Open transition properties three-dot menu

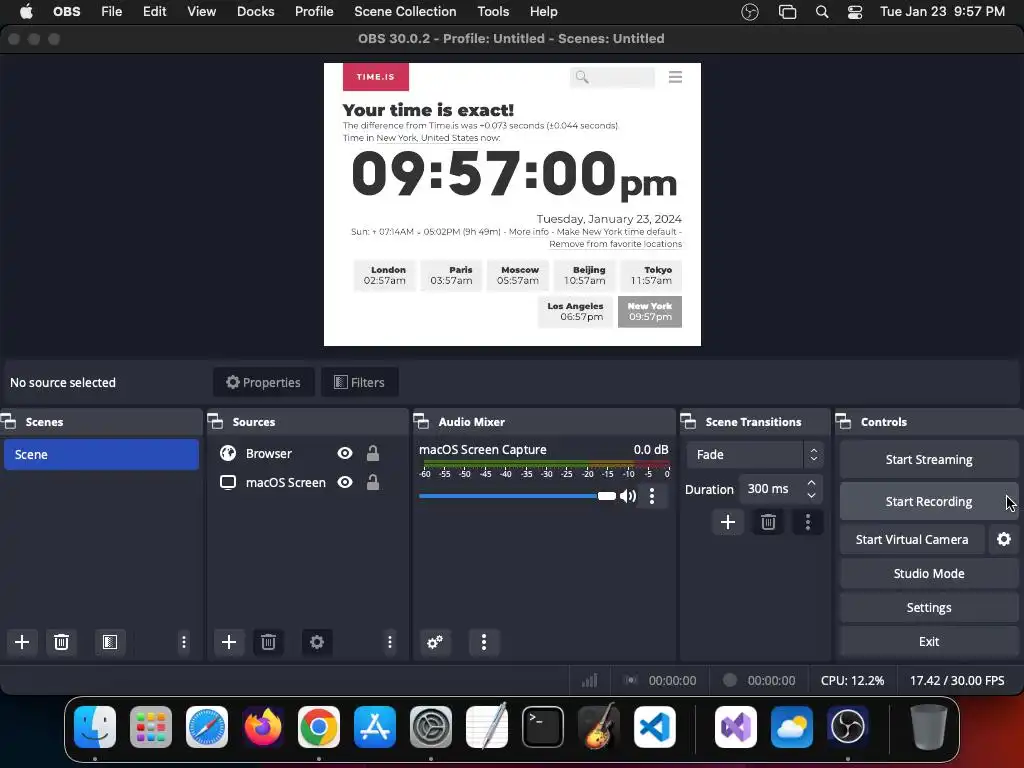point(808,522)
